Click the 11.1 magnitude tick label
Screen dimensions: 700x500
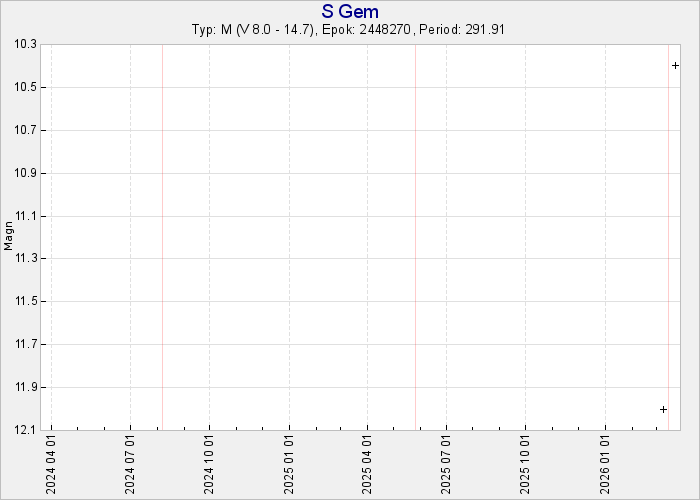[26, 216]
